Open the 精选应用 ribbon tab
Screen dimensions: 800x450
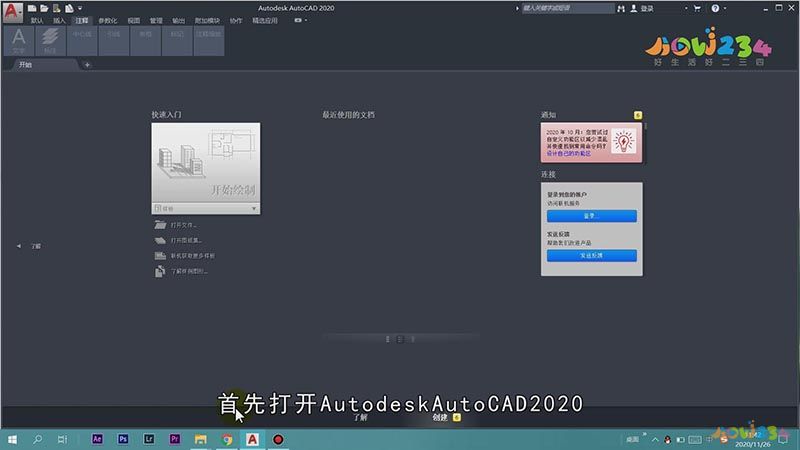click(265, 20)
